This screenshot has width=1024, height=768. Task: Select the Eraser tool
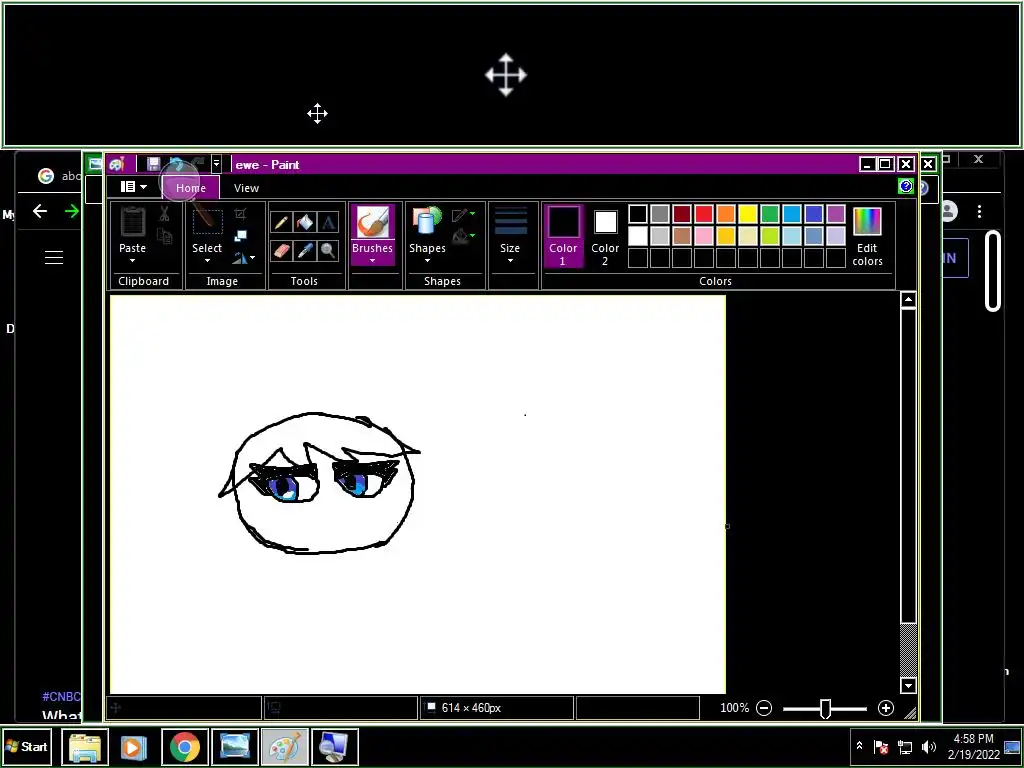281,250
